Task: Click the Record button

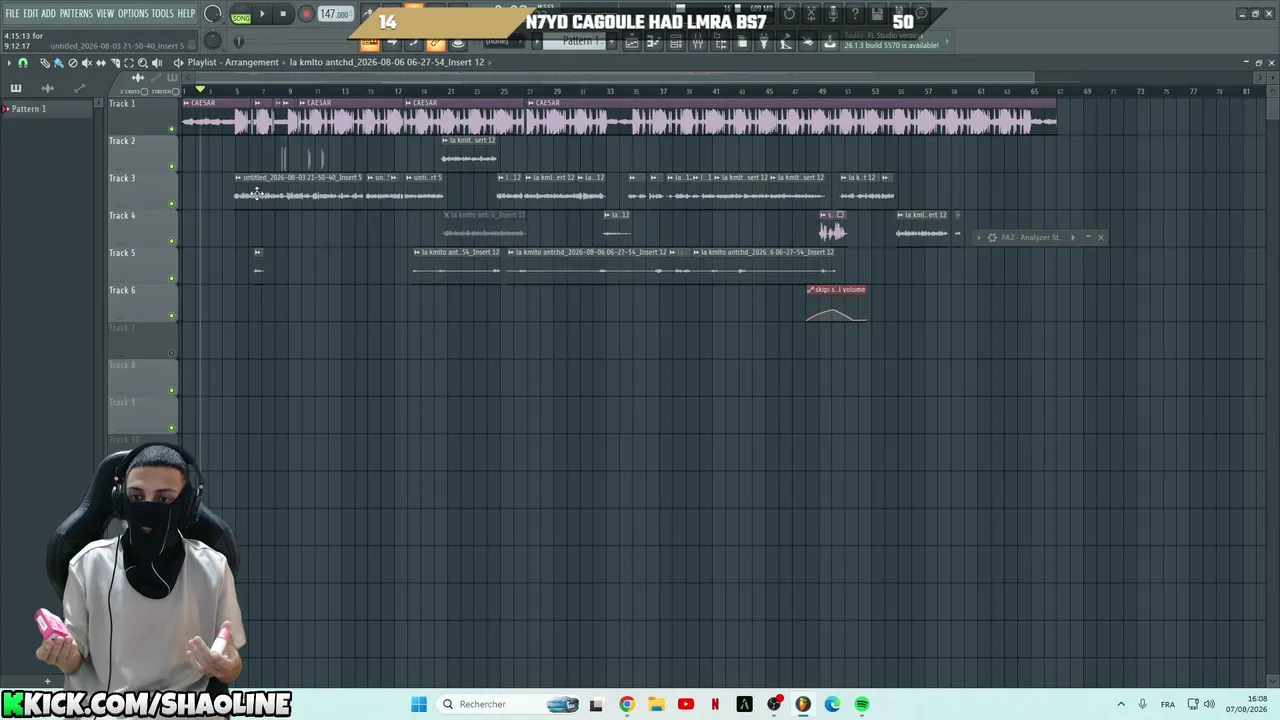Action: pos(306,14)
